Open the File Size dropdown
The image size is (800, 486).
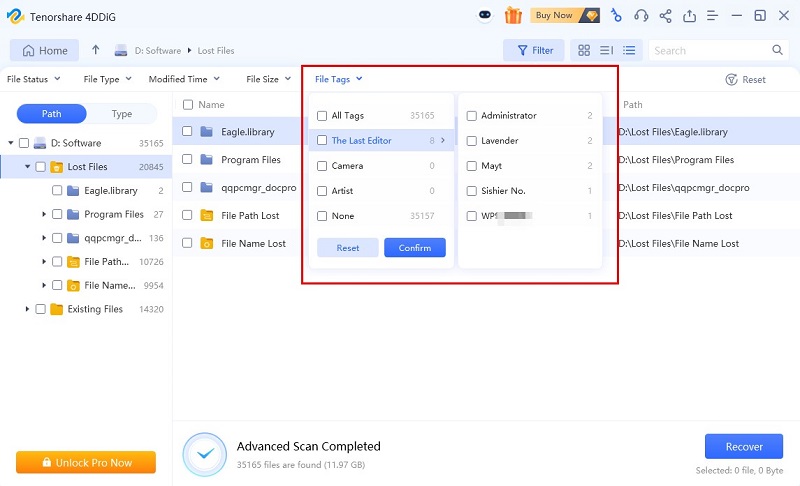point(268,79)
